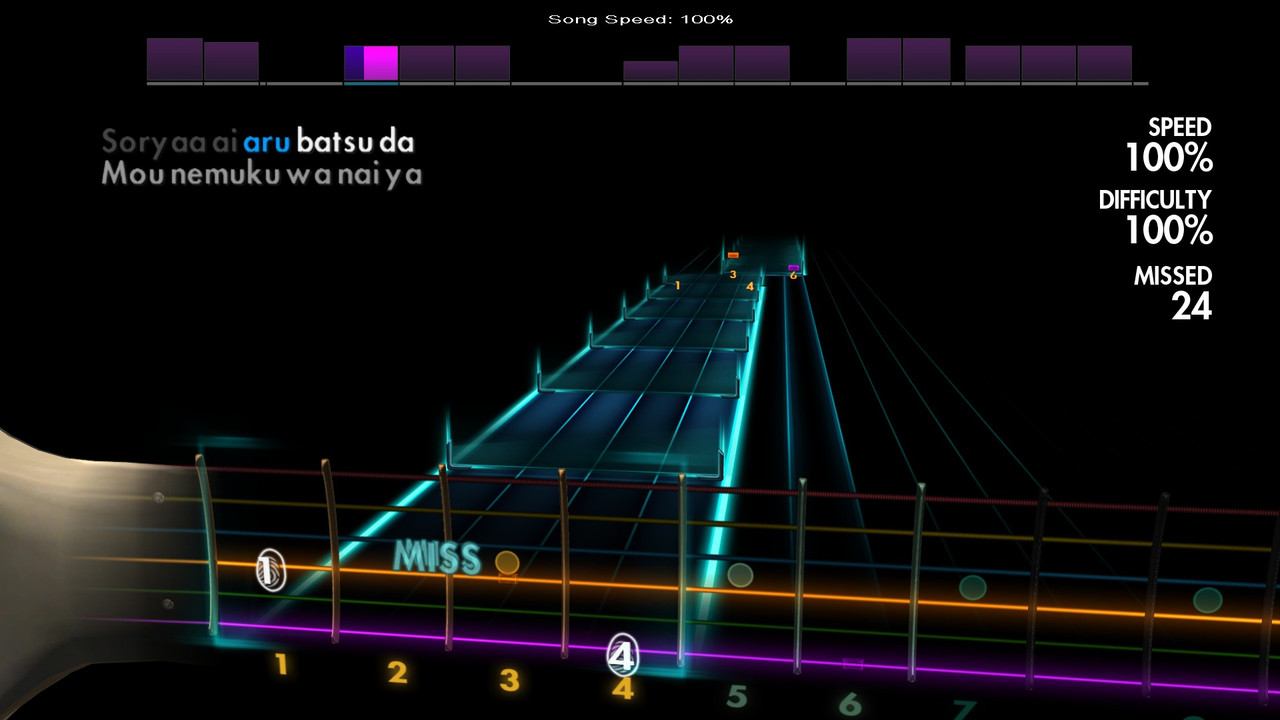The height and width of the screenshot is (720, 1280).
Task: Click fret number 1 label
Action: (x=282, y=664)
